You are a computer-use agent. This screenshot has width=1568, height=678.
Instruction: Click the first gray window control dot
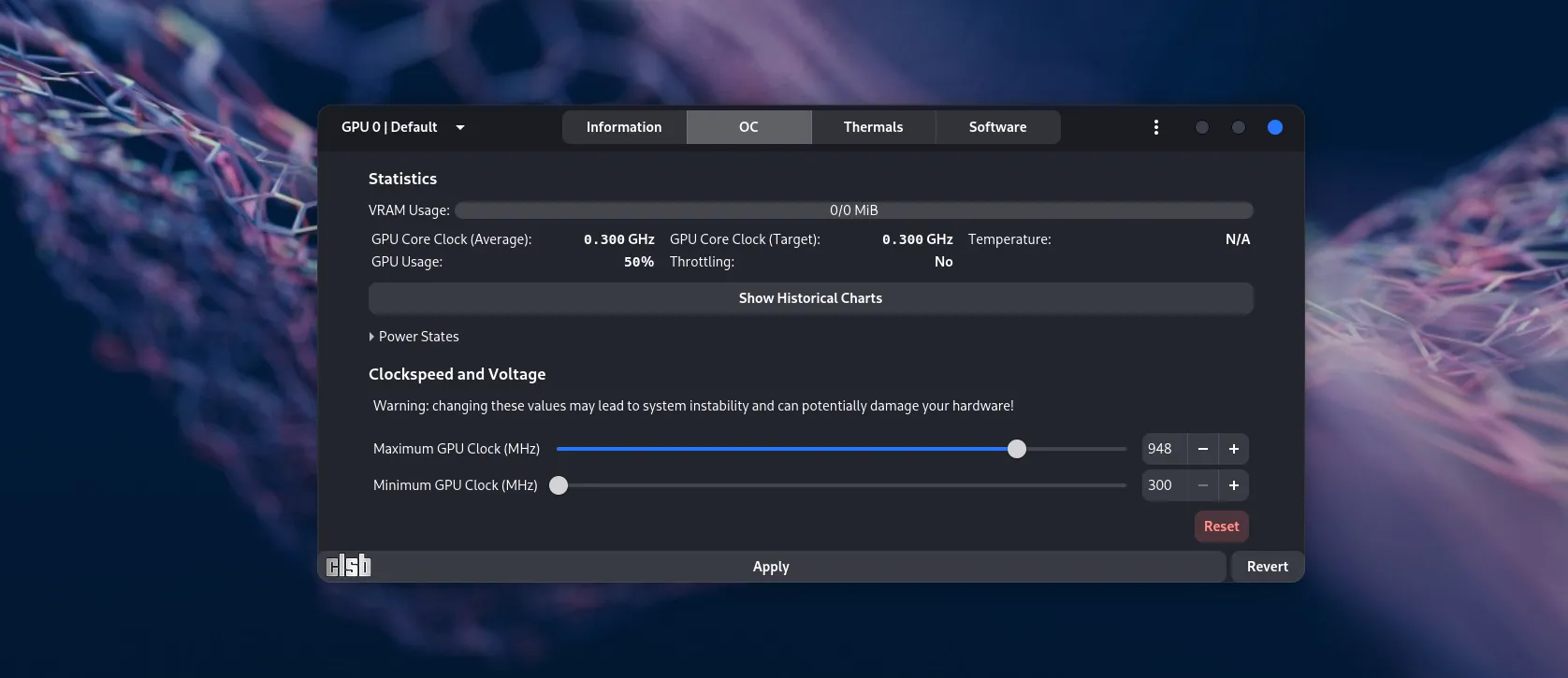click(1202, 127)
